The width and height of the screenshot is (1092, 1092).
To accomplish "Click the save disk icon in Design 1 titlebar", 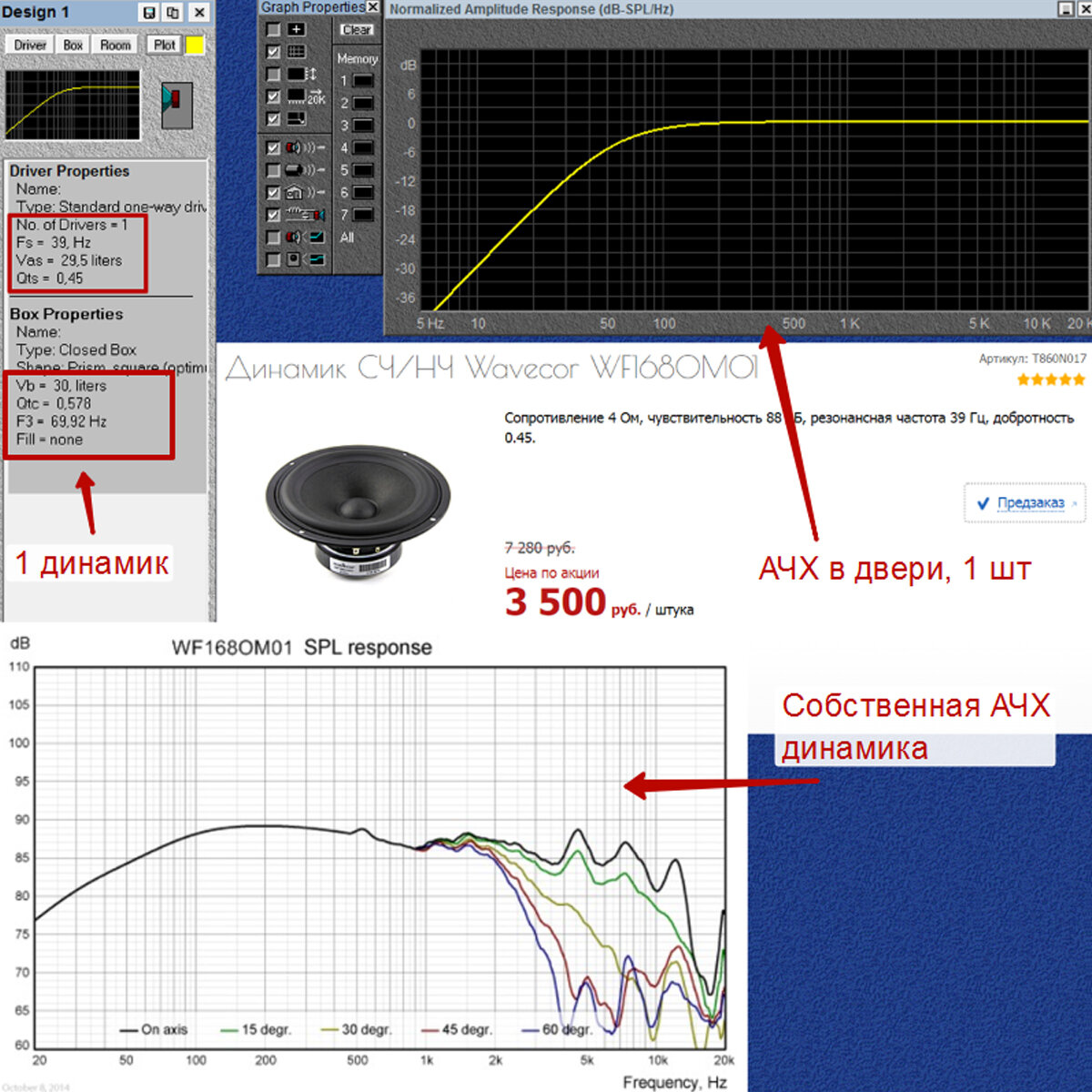I will (149, 13).
